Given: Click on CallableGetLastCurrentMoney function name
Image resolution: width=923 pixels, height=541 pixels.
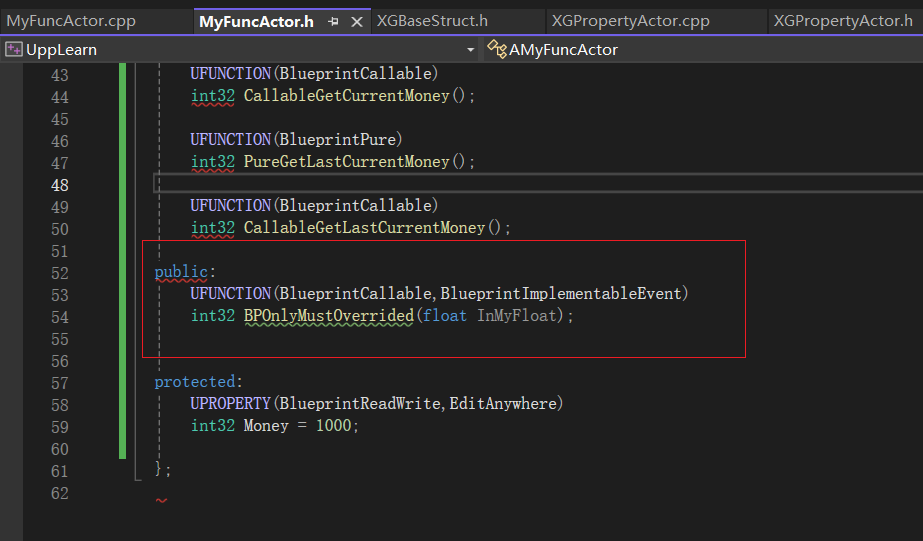Looking at the screenshot, I should [364, 227].
